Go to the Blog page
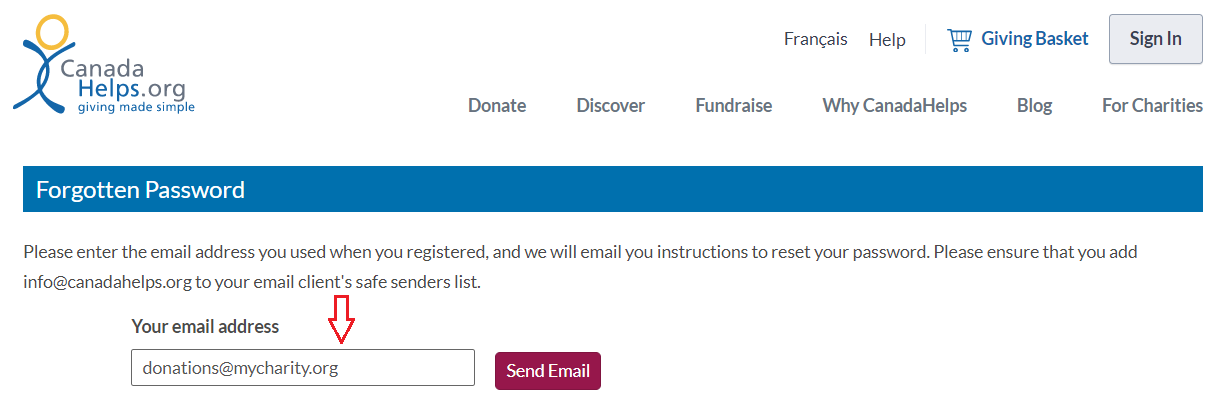The width and height of the screenshot is (1227, 404). tap(1034, 105)
